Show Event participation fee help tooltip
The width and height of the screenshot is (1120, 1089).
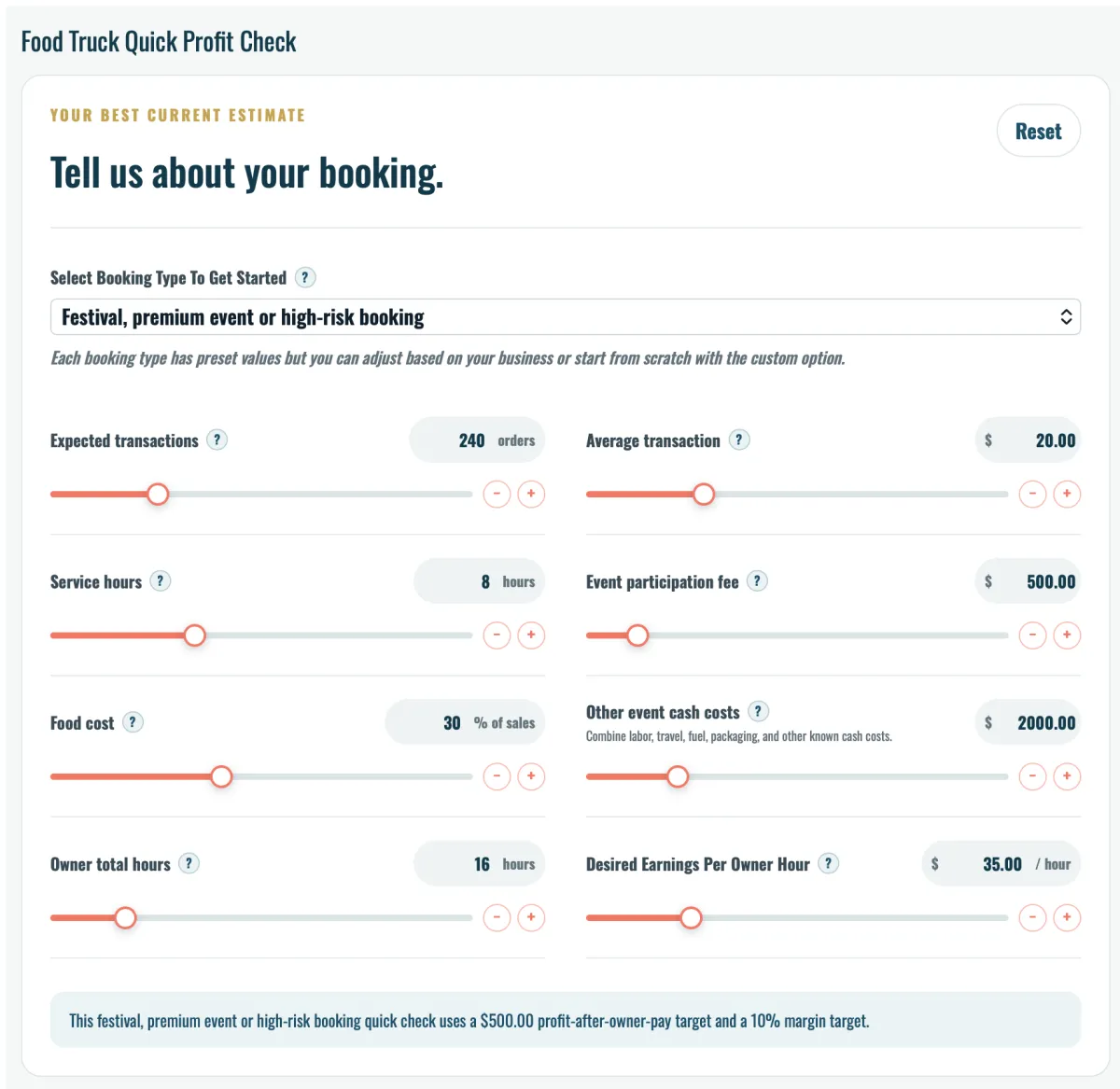tap(757, 580)
